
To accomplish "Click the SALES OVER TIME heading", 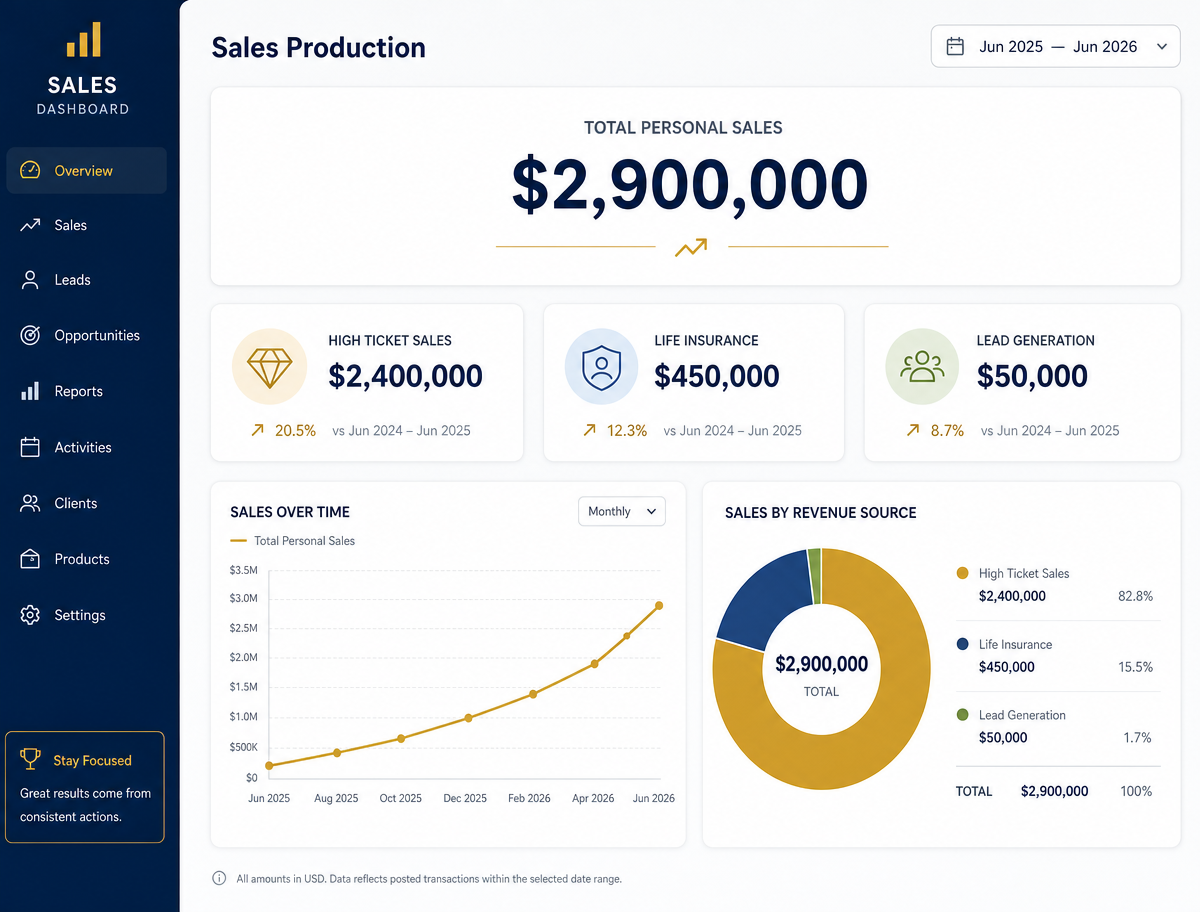I will (290, 512).
